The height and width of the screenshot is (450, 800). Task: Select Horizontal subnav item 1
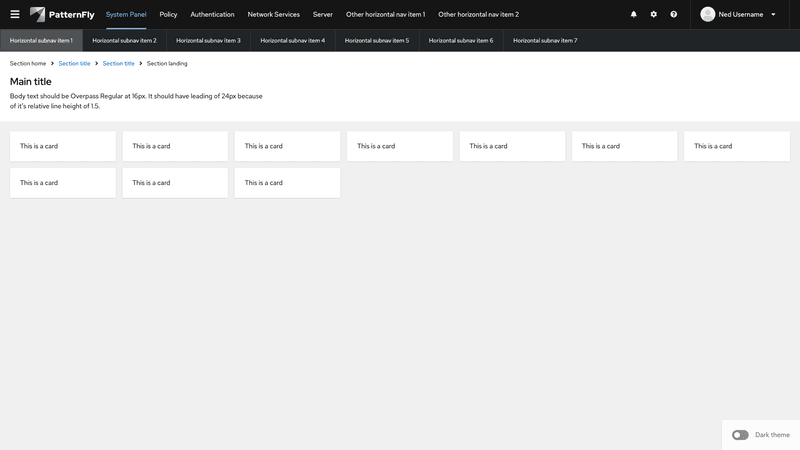coord(41,41)
